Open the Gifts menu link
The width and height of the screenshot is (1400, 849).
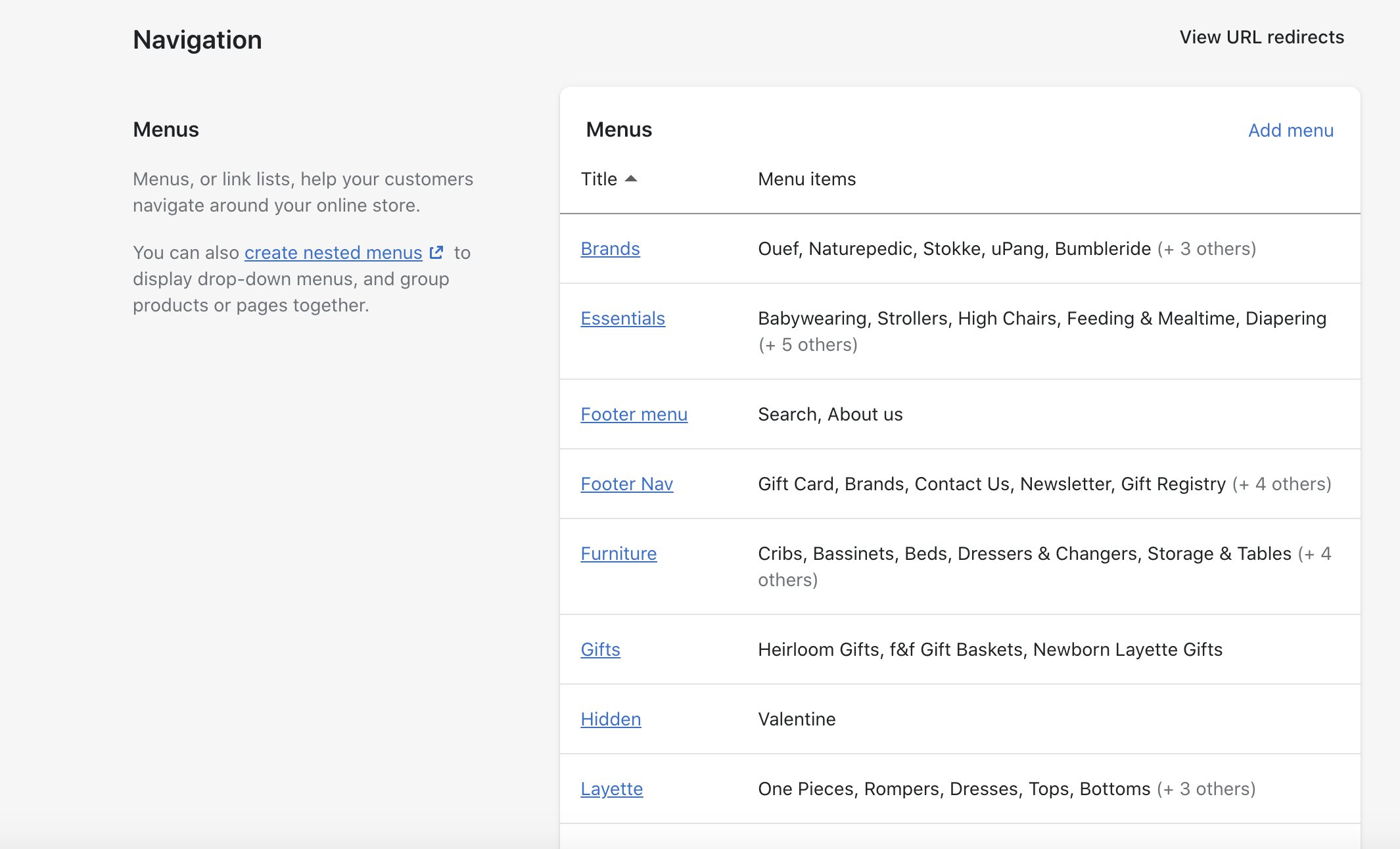click(x=600, y=649)
